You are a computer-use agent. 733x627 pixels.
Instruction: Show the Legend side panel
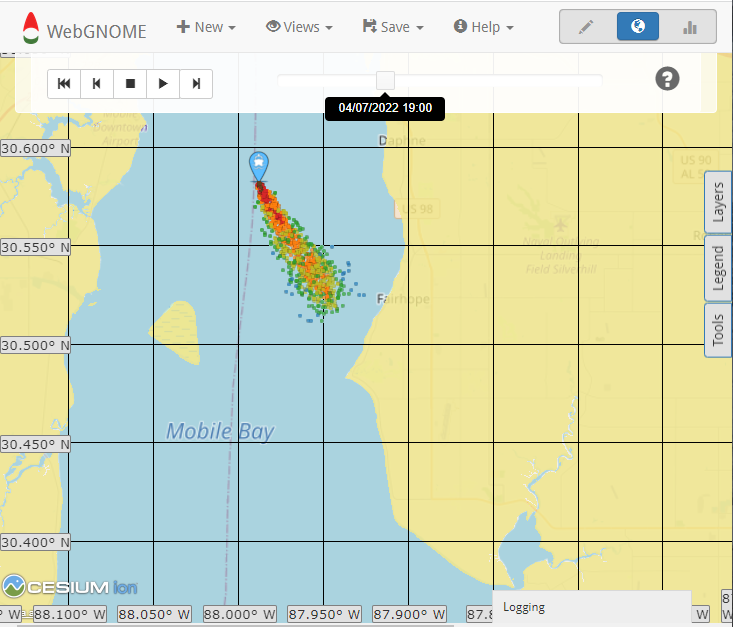[x=718, y=267]
